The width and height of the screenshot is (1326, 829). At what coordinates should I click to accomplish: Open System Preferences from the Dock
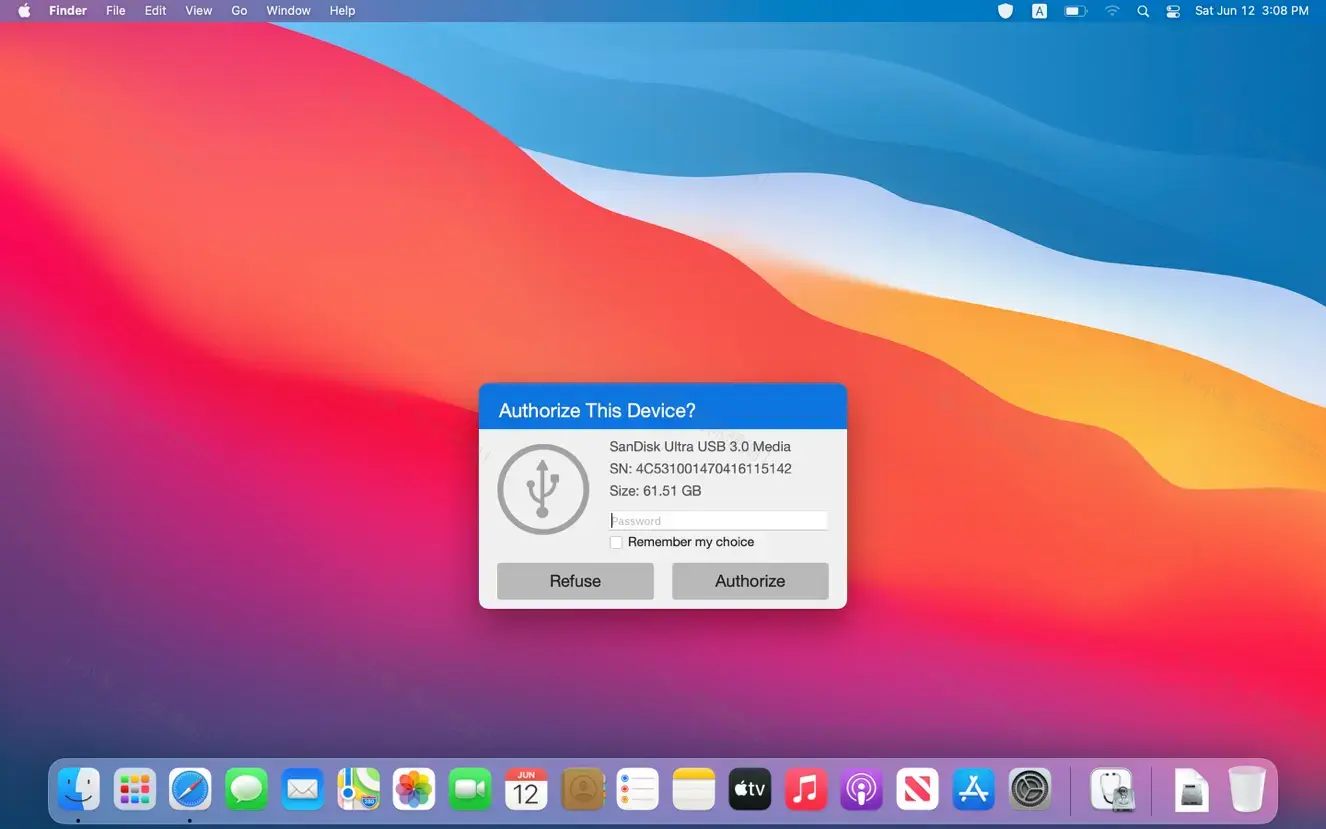1030,789
